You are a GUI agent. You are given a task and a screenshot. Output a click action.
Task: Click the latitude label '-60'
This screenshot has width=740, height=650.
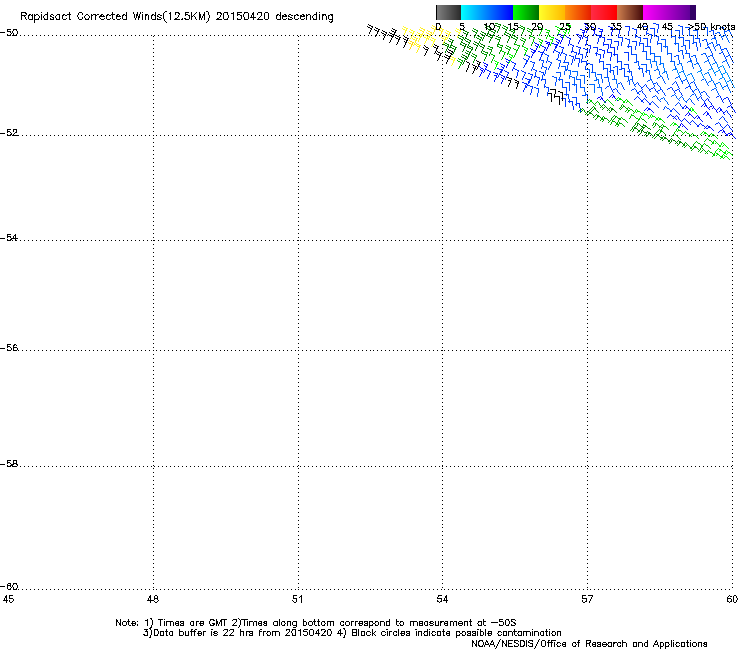coord(9,587)
